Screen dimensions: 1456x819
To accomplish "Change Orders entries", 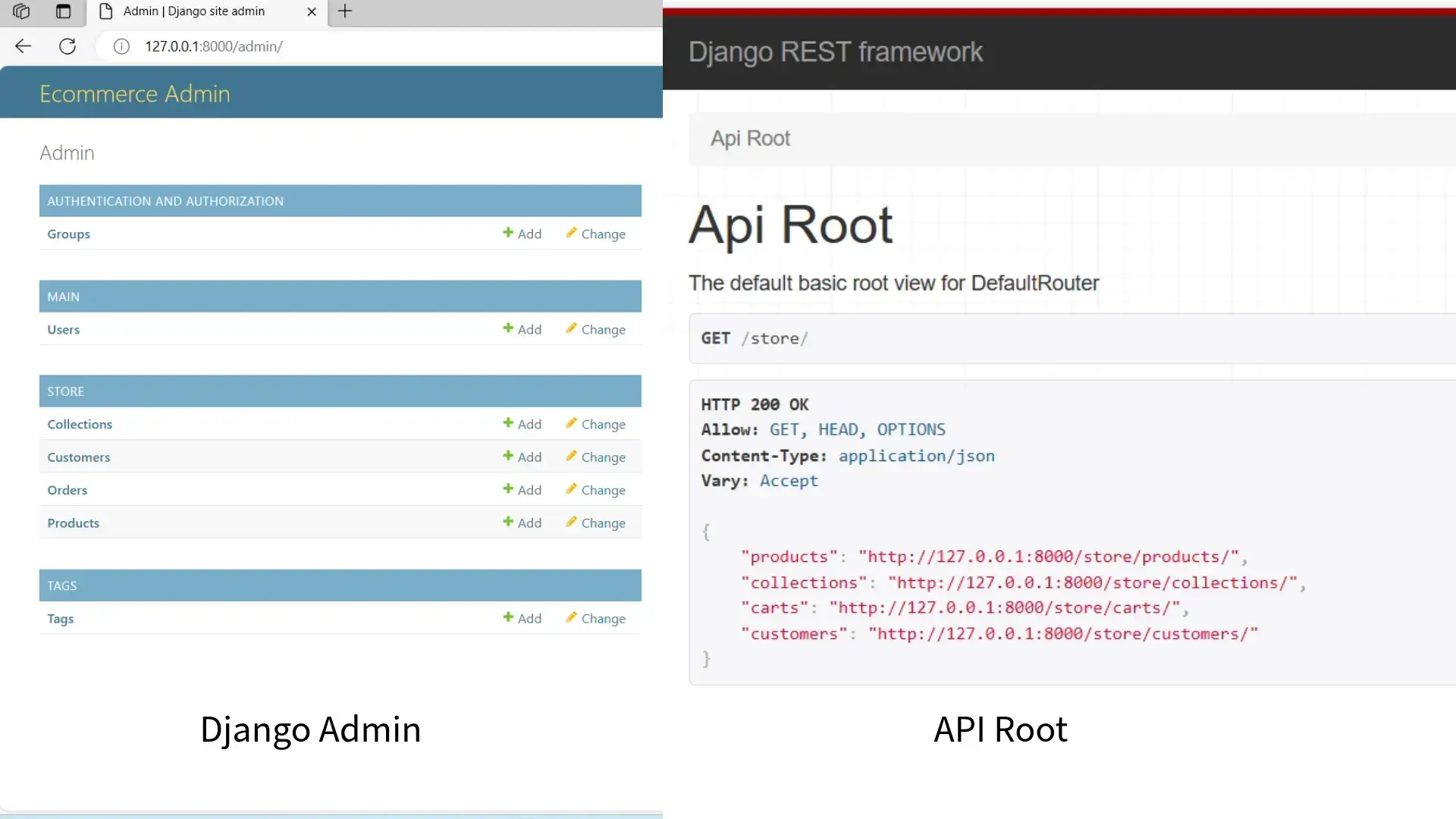I will (596, 491).
